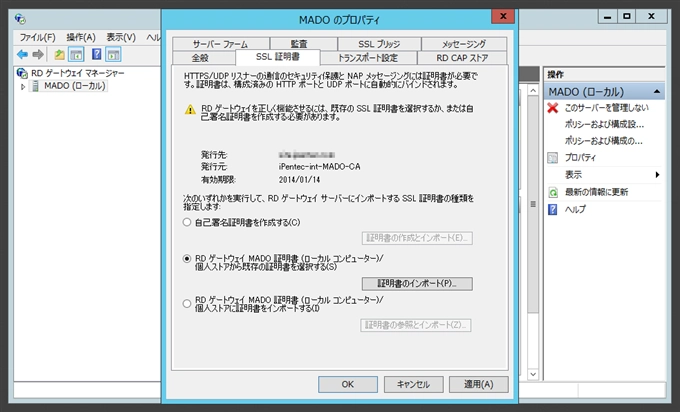Click プロパティ in actions pane

(x=580, y=158)
